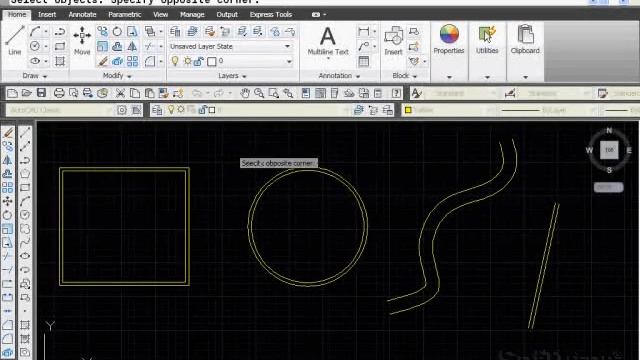This screenshot has height=360, width=640.
Task: Expand the Annotation panel in the ribbon
Action: point(339,76)
